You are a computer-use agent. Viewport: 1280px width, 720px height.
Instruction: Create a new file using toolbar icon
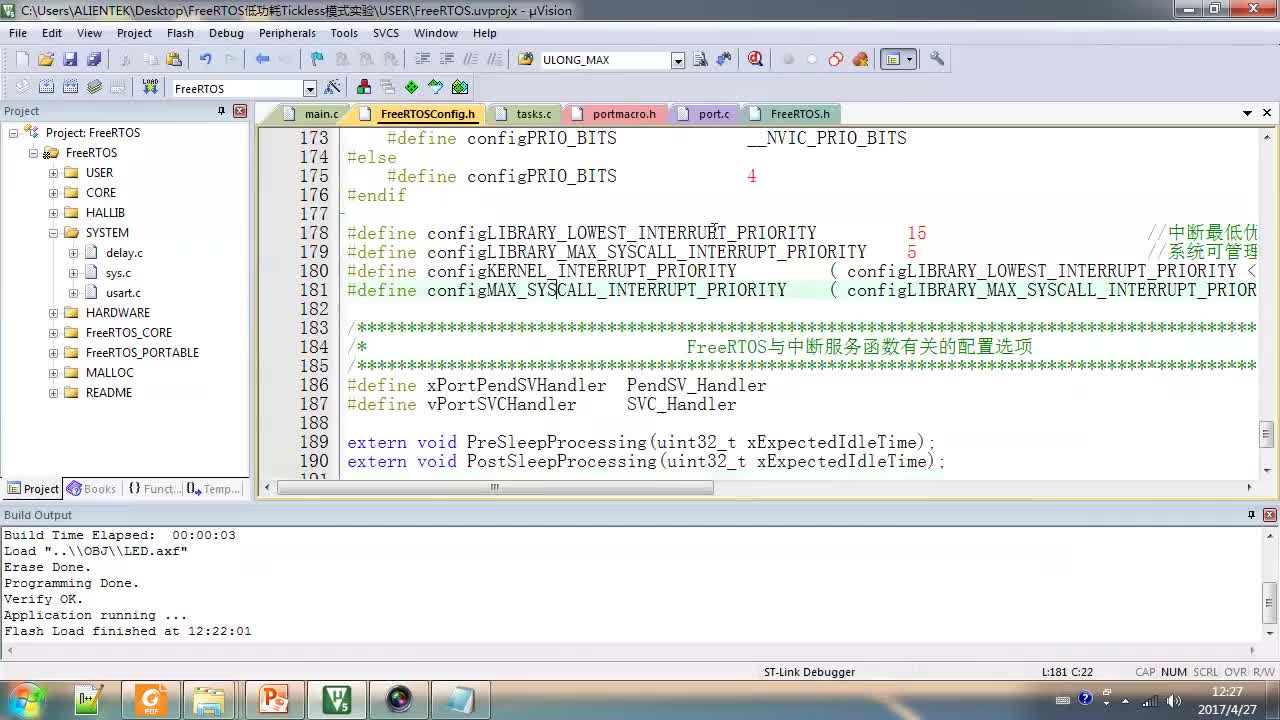(x=22, y=59)
